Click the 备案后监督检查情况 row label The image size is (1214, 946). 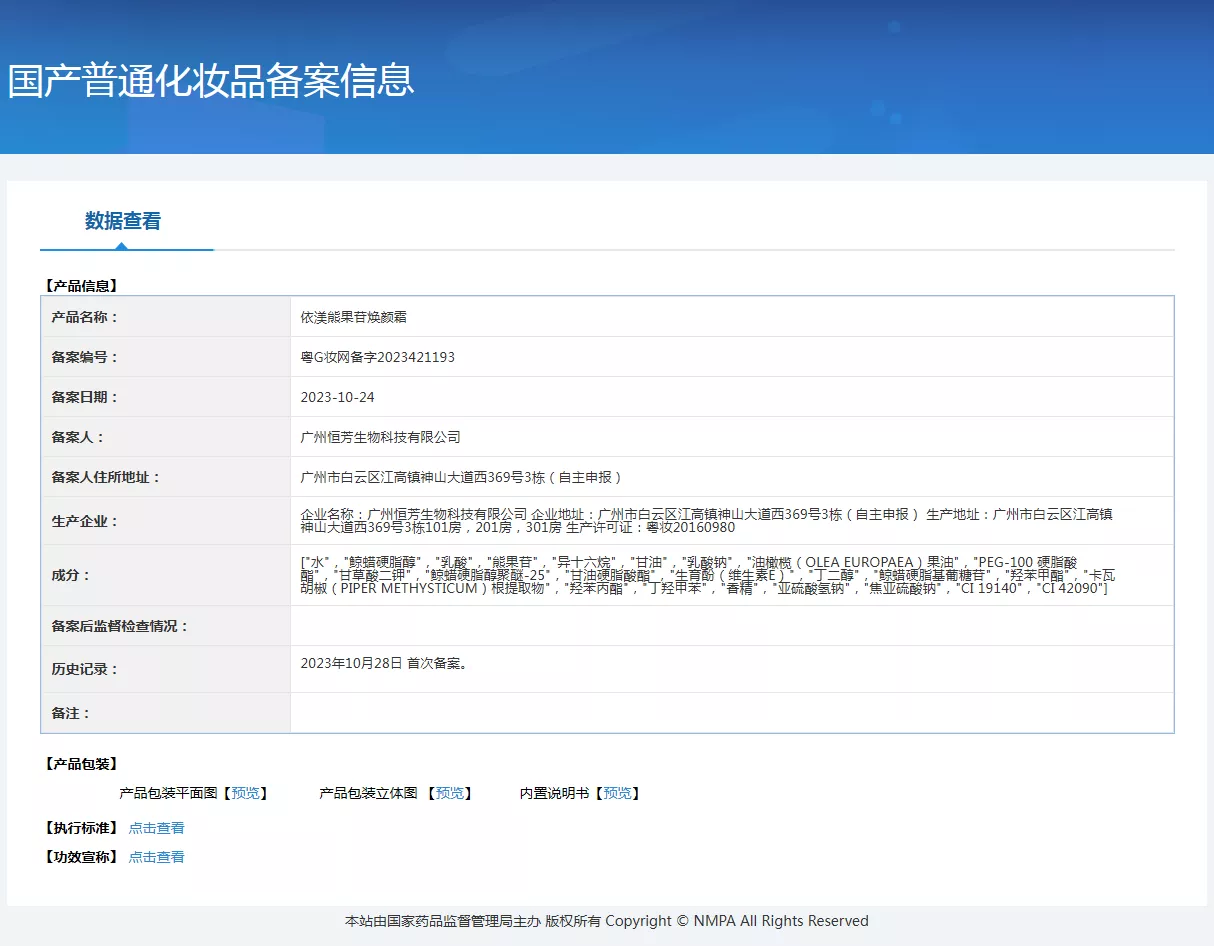click(120, 626)
